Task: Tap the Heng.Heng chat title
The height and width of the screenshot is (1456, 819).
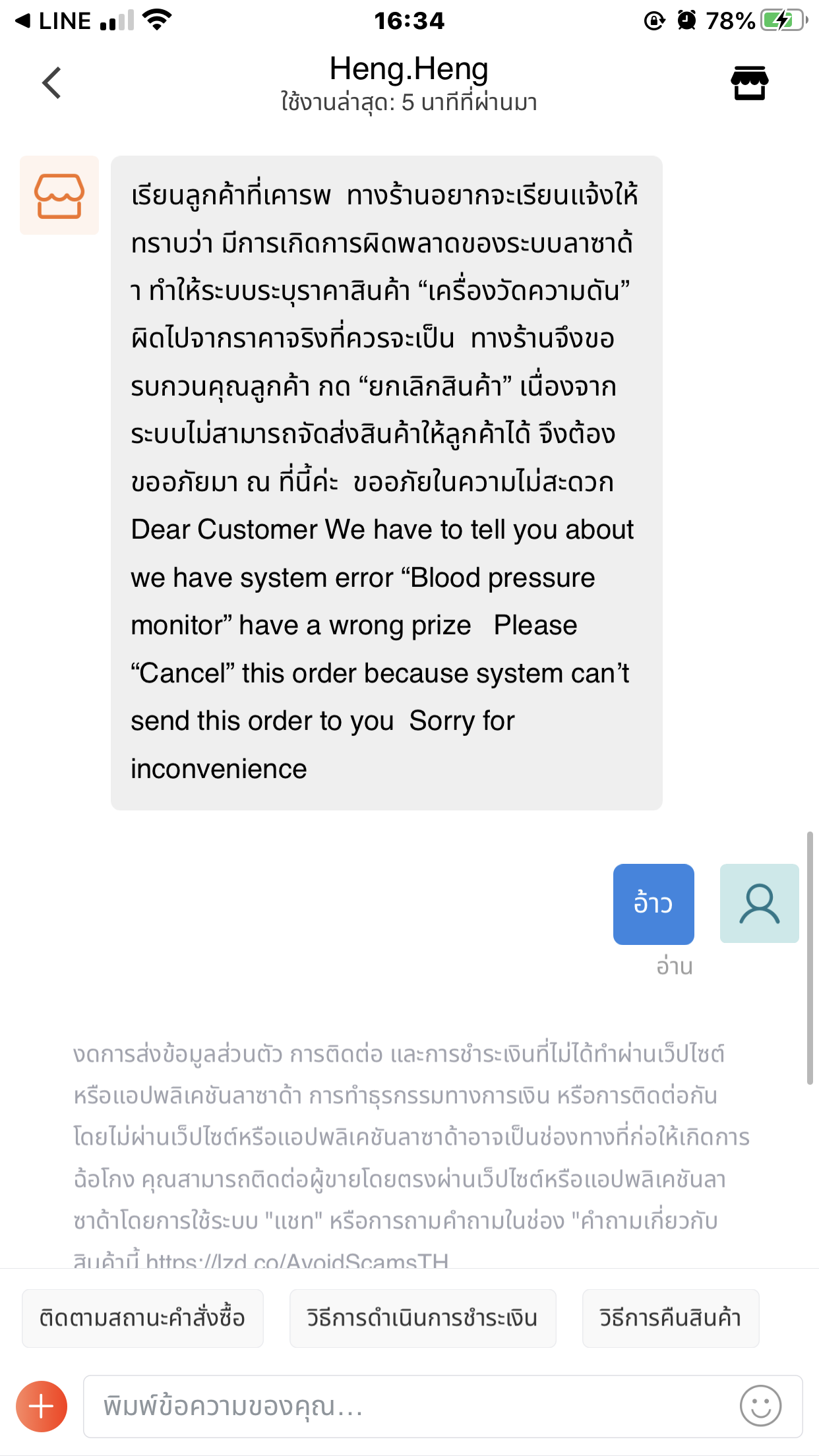Action: [409, 69]
